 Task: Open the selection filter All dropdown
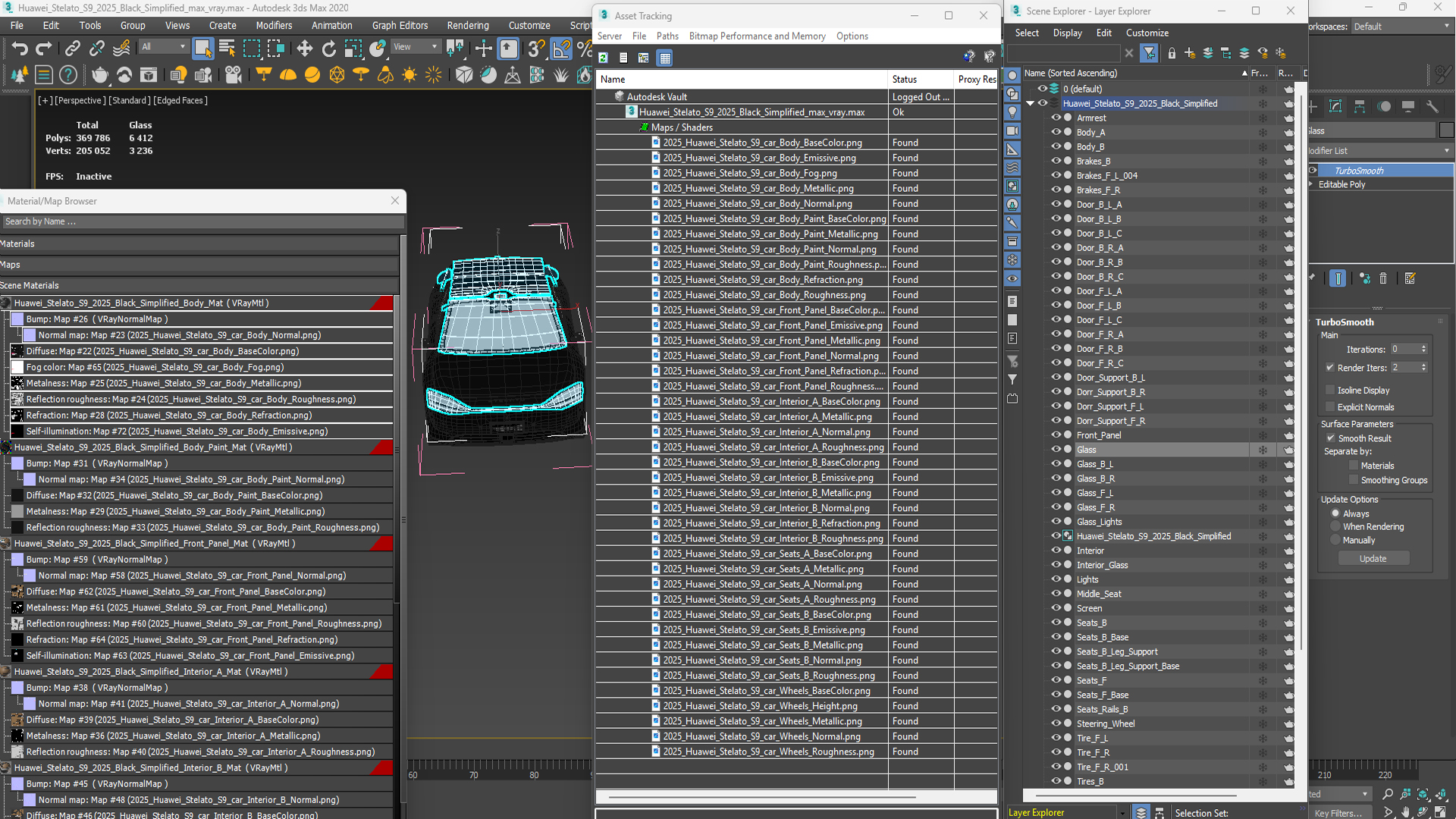[x=164, y=47]
